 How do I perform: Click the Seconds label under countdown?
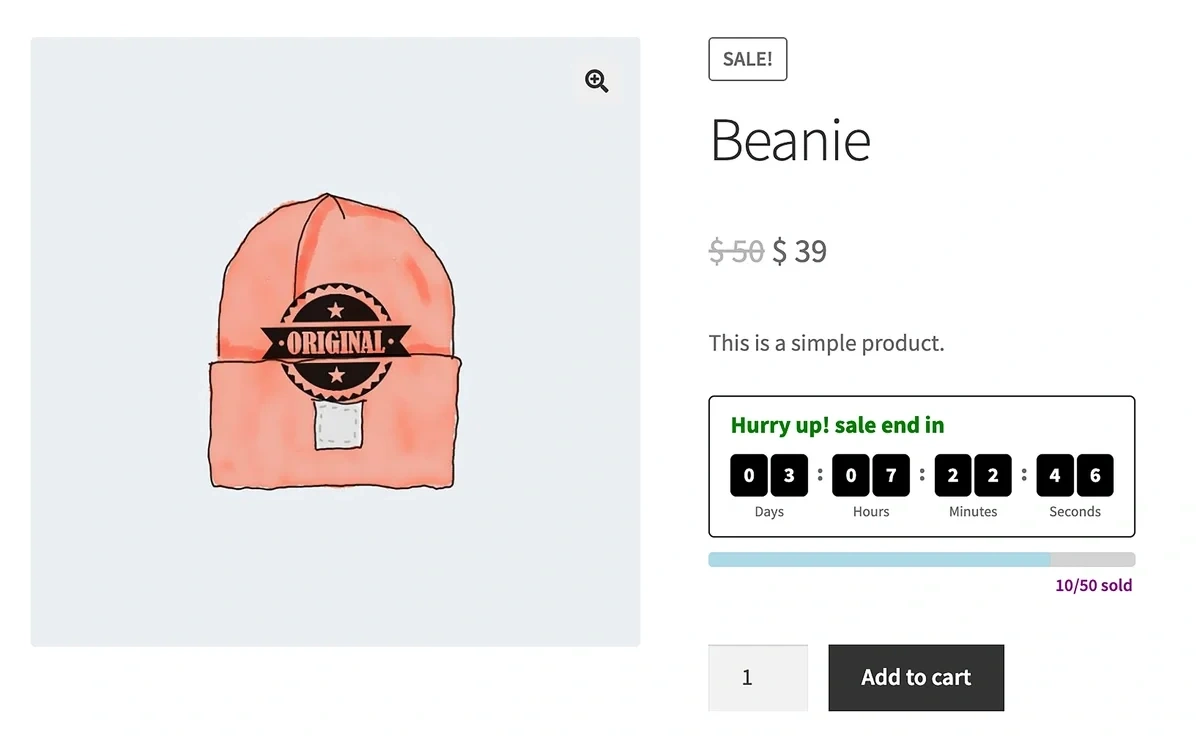1075,511
